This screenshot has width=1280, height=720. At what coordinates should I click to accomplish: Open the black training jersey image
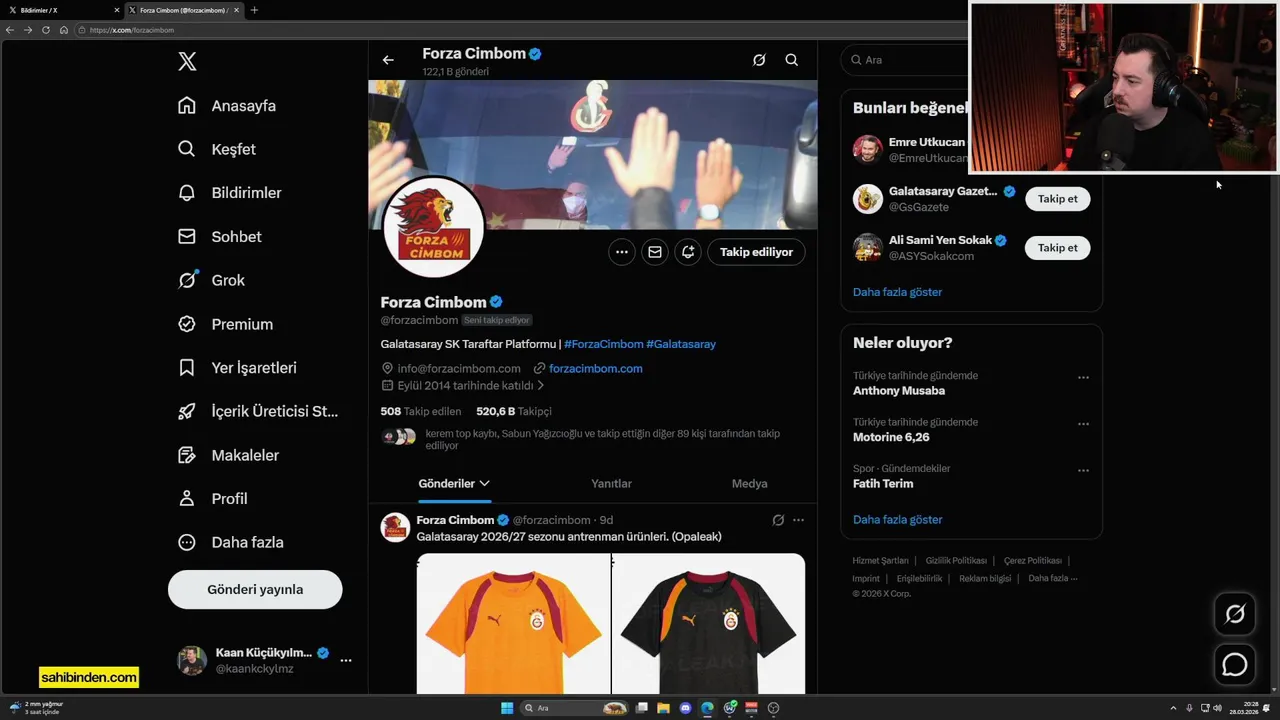click(x=709, y=623)
